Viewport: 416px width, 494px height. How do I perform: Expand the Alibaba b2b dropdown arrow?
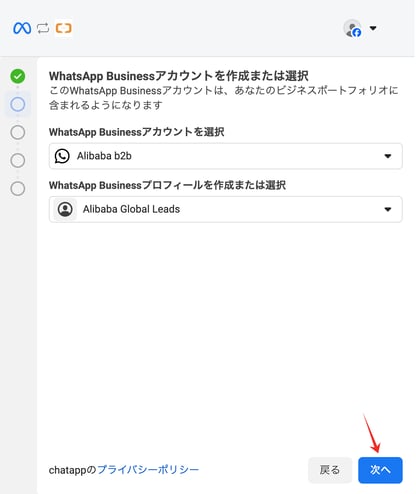(388, 156)
